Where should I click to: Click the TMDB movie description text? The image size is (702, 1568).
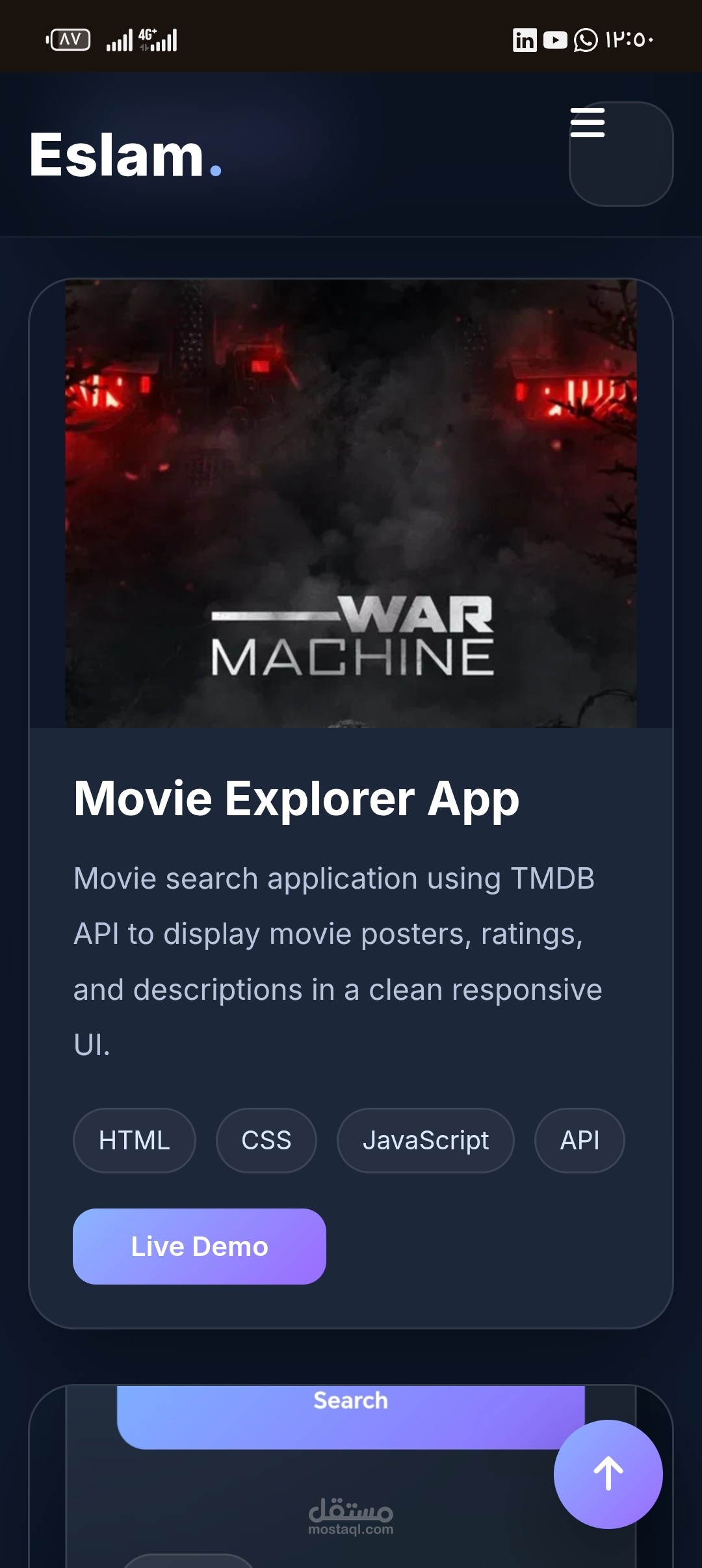[338, 961]
